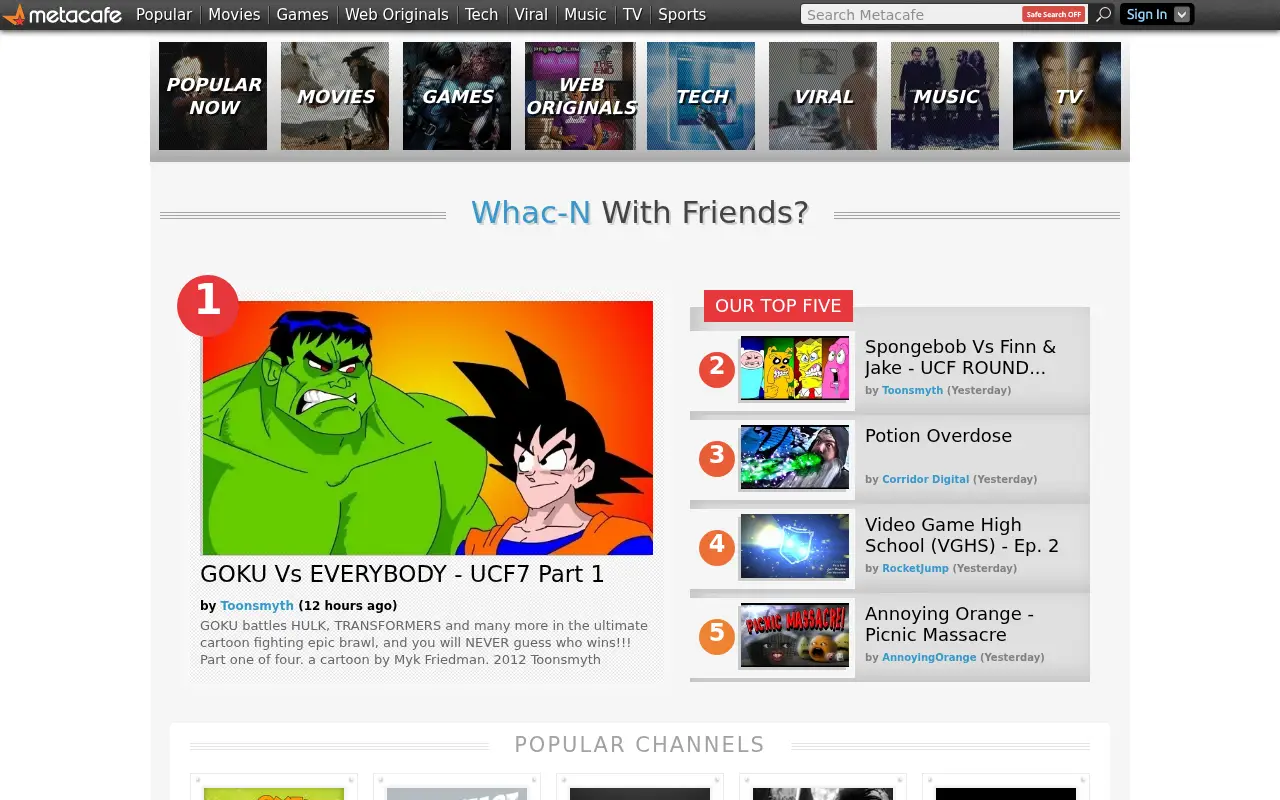Click the Metacafe logo

(x=63, y=14)
